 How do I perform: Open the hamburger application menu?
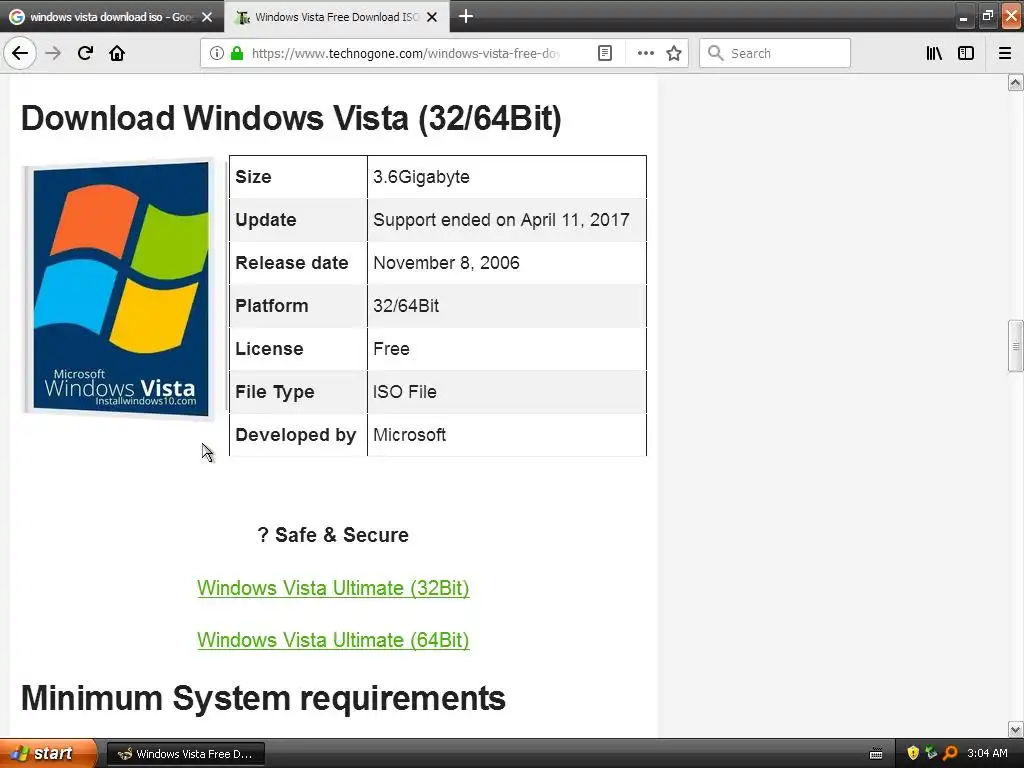tap(1005, 53)
